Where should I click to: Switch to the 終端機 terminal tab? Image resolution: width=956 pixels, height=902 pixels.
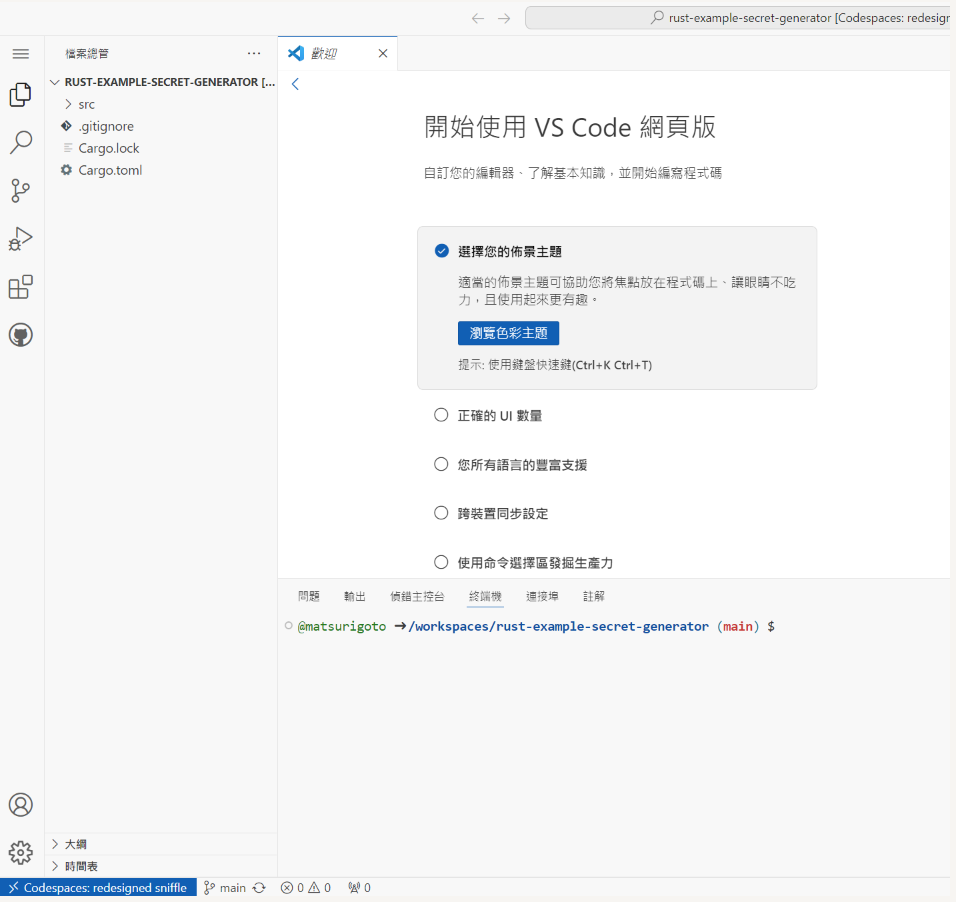coord(485,596)
